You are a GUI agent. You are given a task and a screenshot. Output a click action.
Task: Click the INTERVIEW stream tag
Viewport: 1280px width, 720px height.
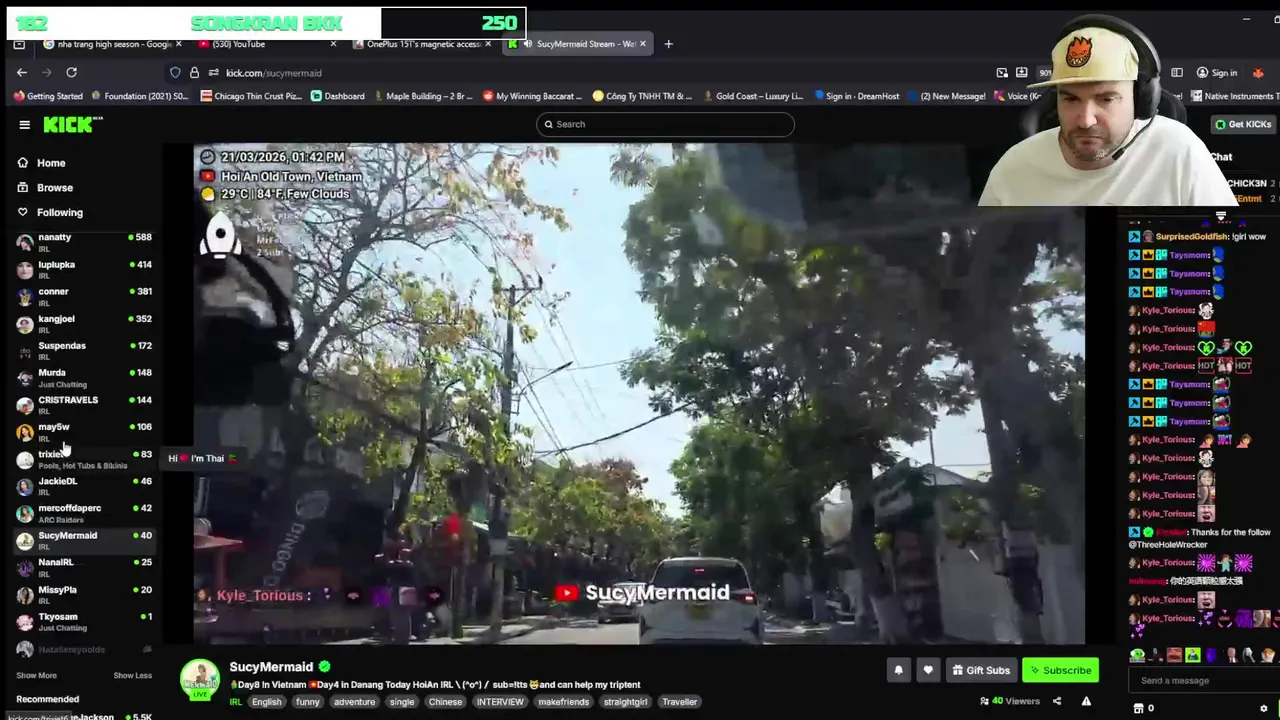500,702
